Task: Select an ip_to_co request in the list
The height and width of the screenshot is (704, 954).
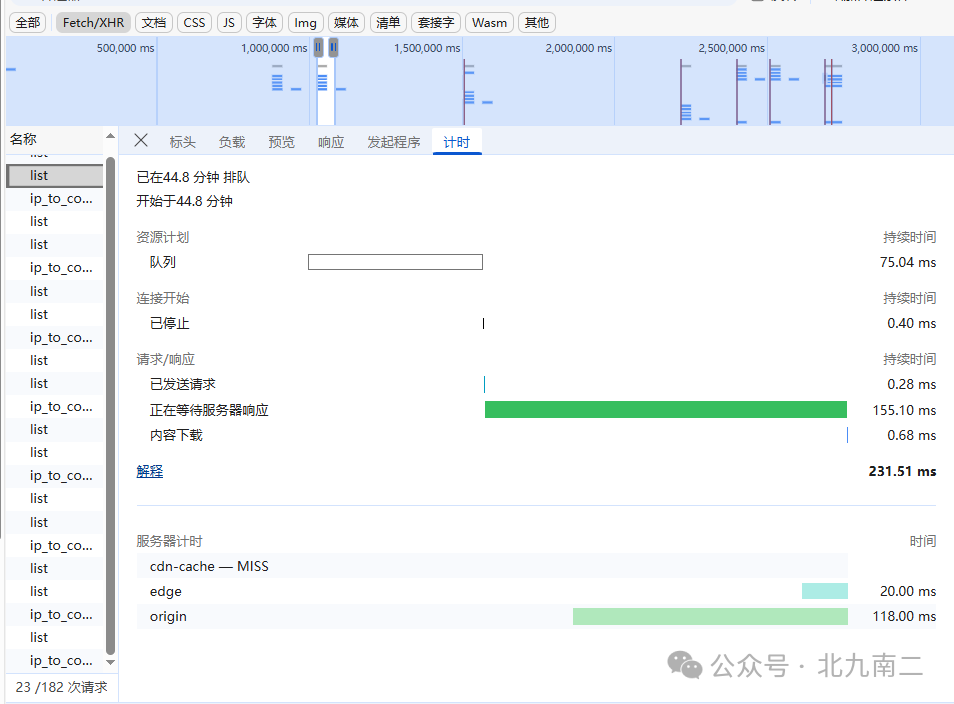Action: click(54, 198)
